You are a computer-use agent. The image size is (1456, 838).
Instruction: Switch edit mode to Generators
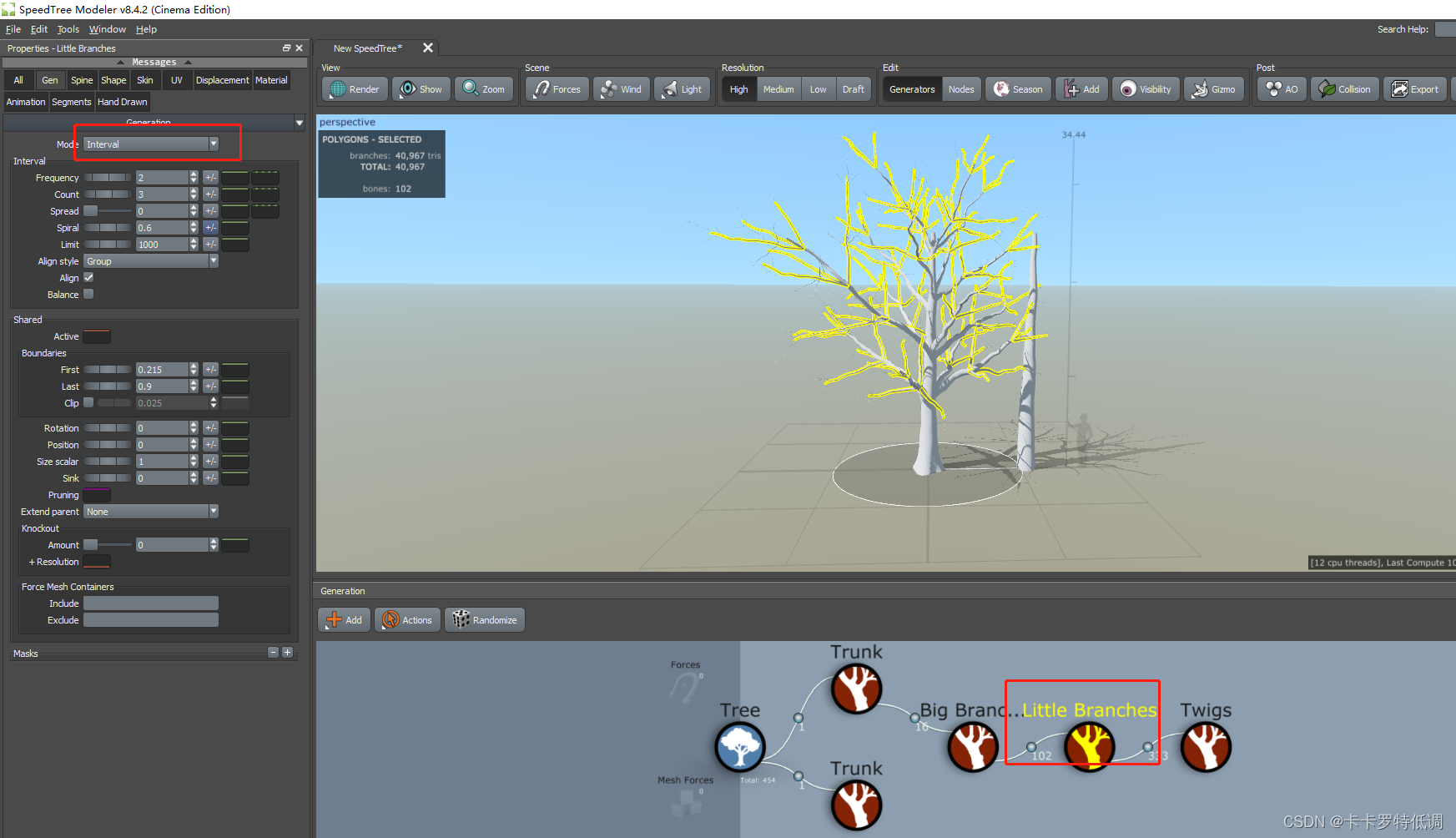(x=912, y=89)
